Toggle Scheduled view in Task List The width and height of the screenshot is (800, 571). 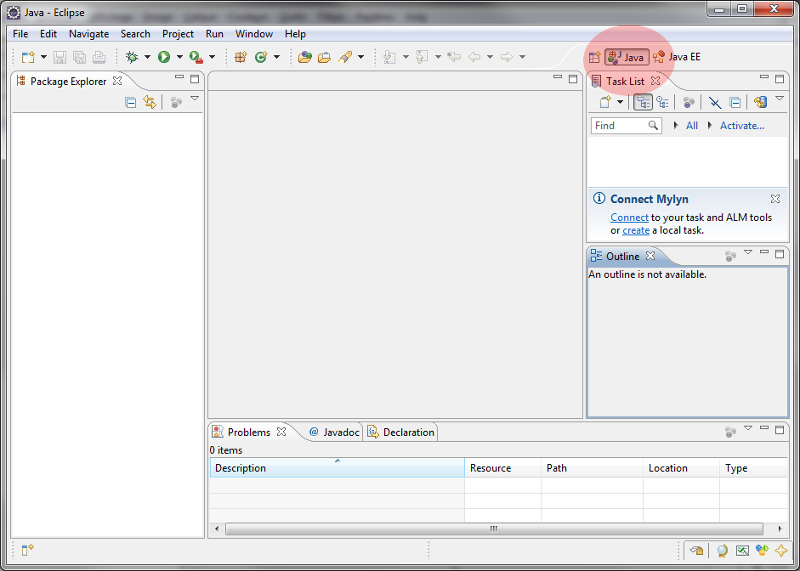click(x=662, y=102)
